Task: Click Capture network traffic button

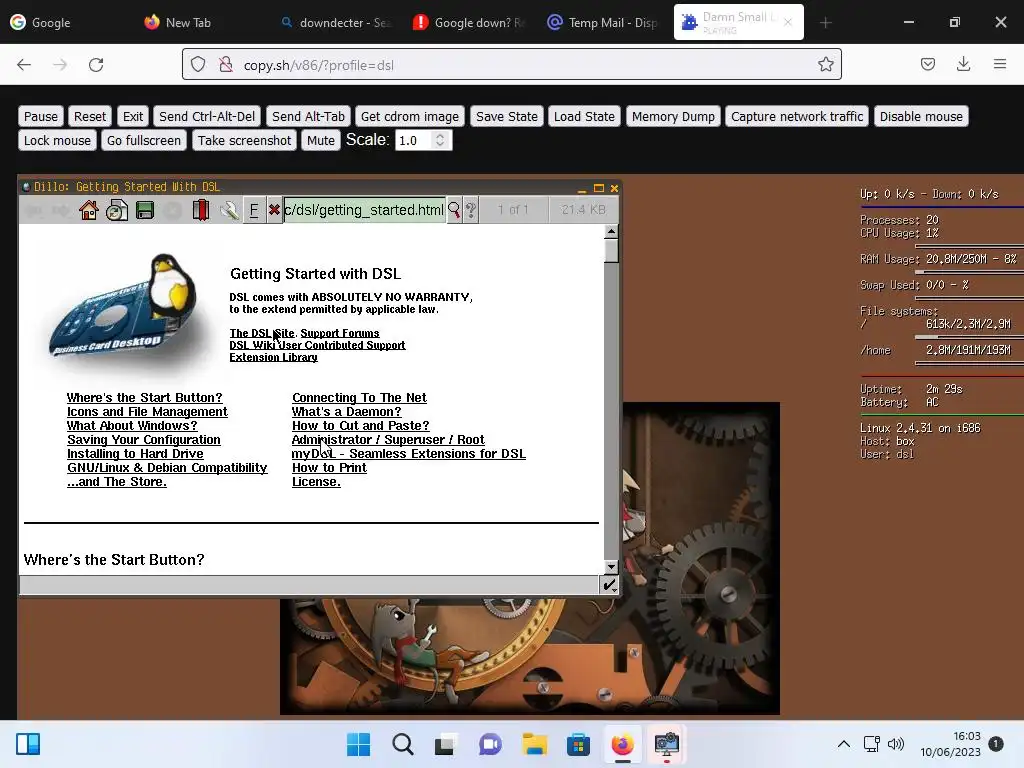Action: [797, 116]
